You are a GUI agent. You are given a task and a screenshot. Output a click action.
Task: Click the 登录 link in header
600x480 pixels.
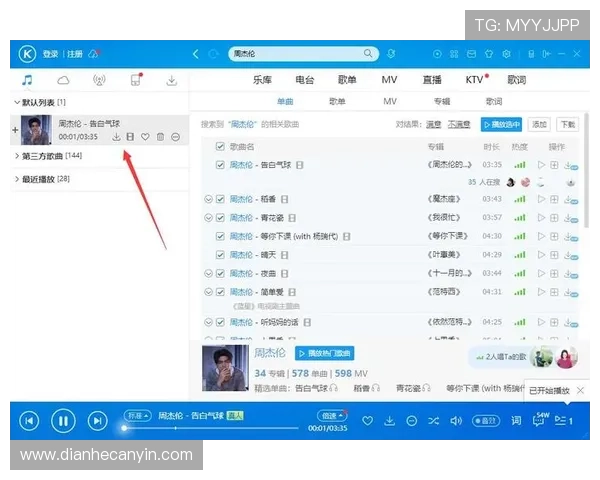pyautogui.click(x=50, y=54)
